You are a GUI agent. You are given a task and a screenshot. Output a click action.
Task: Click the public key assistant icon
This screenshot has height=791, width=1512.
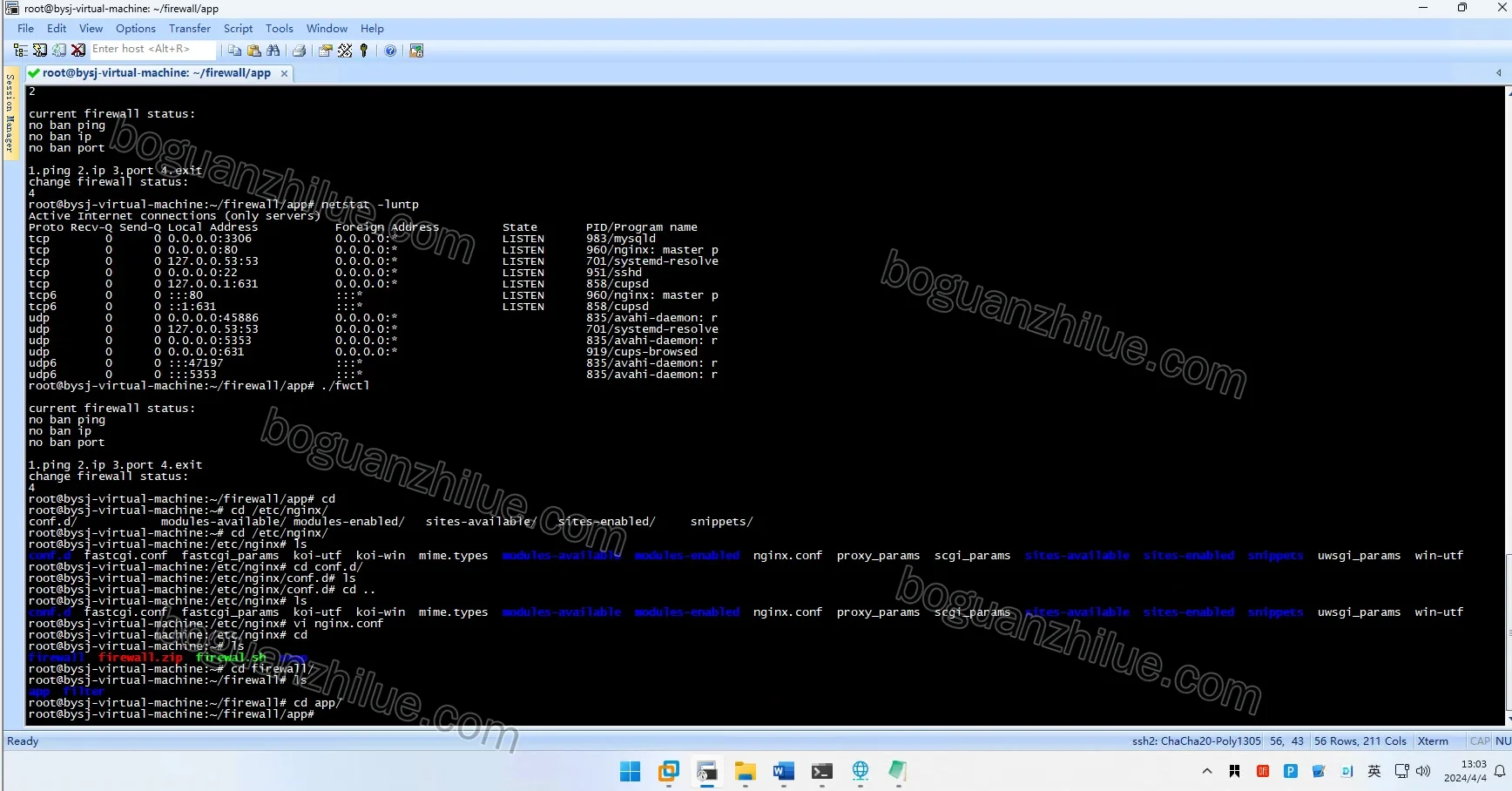click(x=364, y=51)
